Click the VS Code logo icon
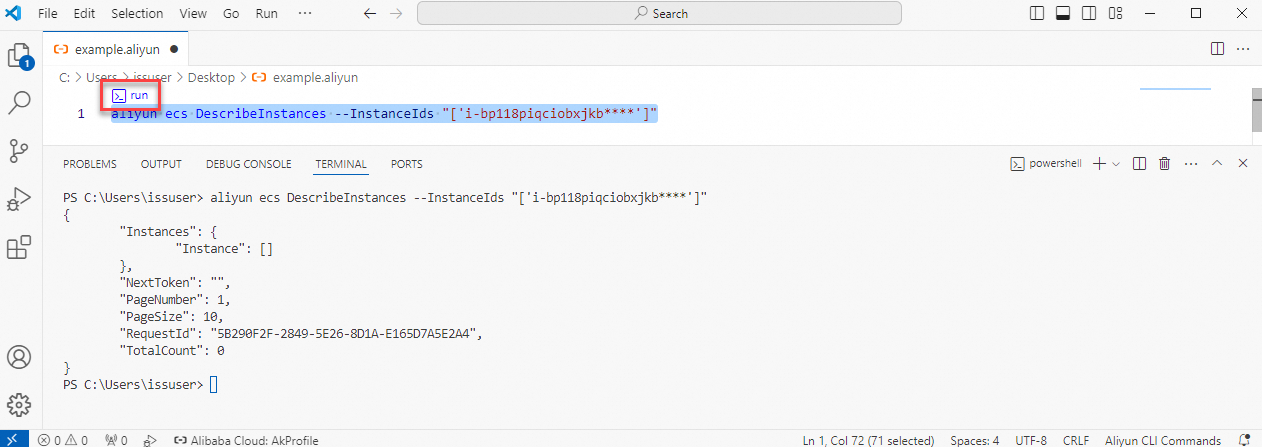Viewport: 1262px width, 447px height. pyautogui.click(x=13, y=14)
